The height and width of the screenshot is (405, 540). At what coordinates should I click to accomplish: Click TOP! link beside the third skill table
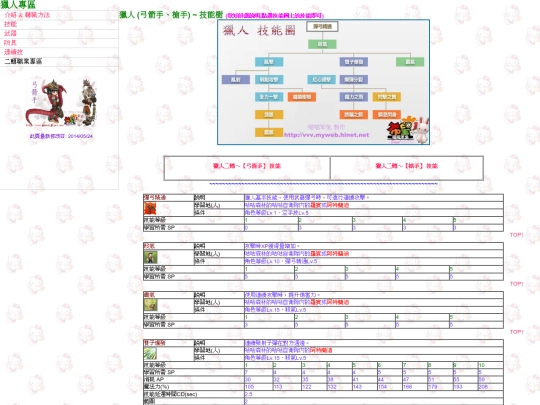(x=516, y=332)
